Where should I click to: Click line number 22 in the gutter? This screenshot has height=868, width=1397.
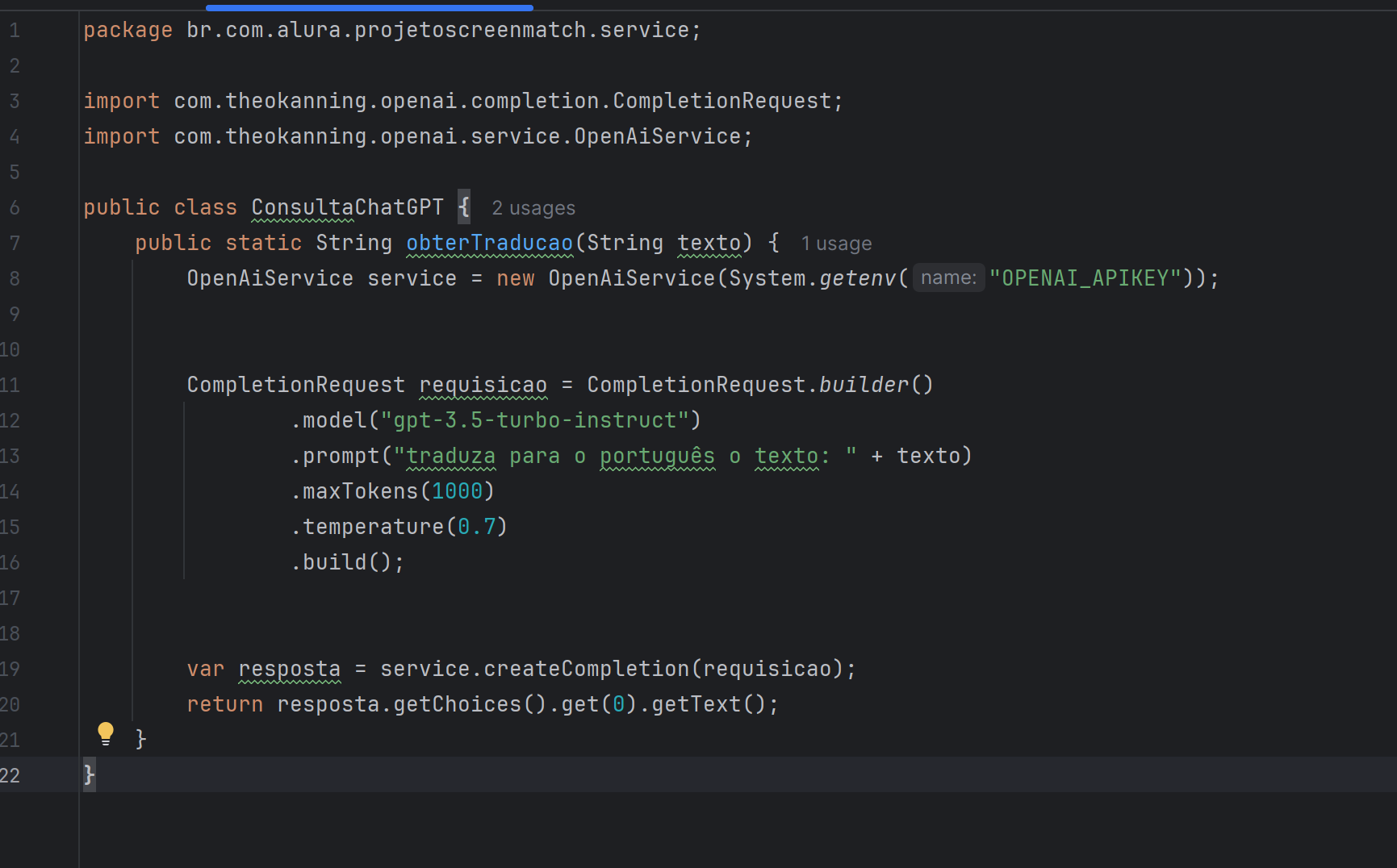click(x=10, y=775)
